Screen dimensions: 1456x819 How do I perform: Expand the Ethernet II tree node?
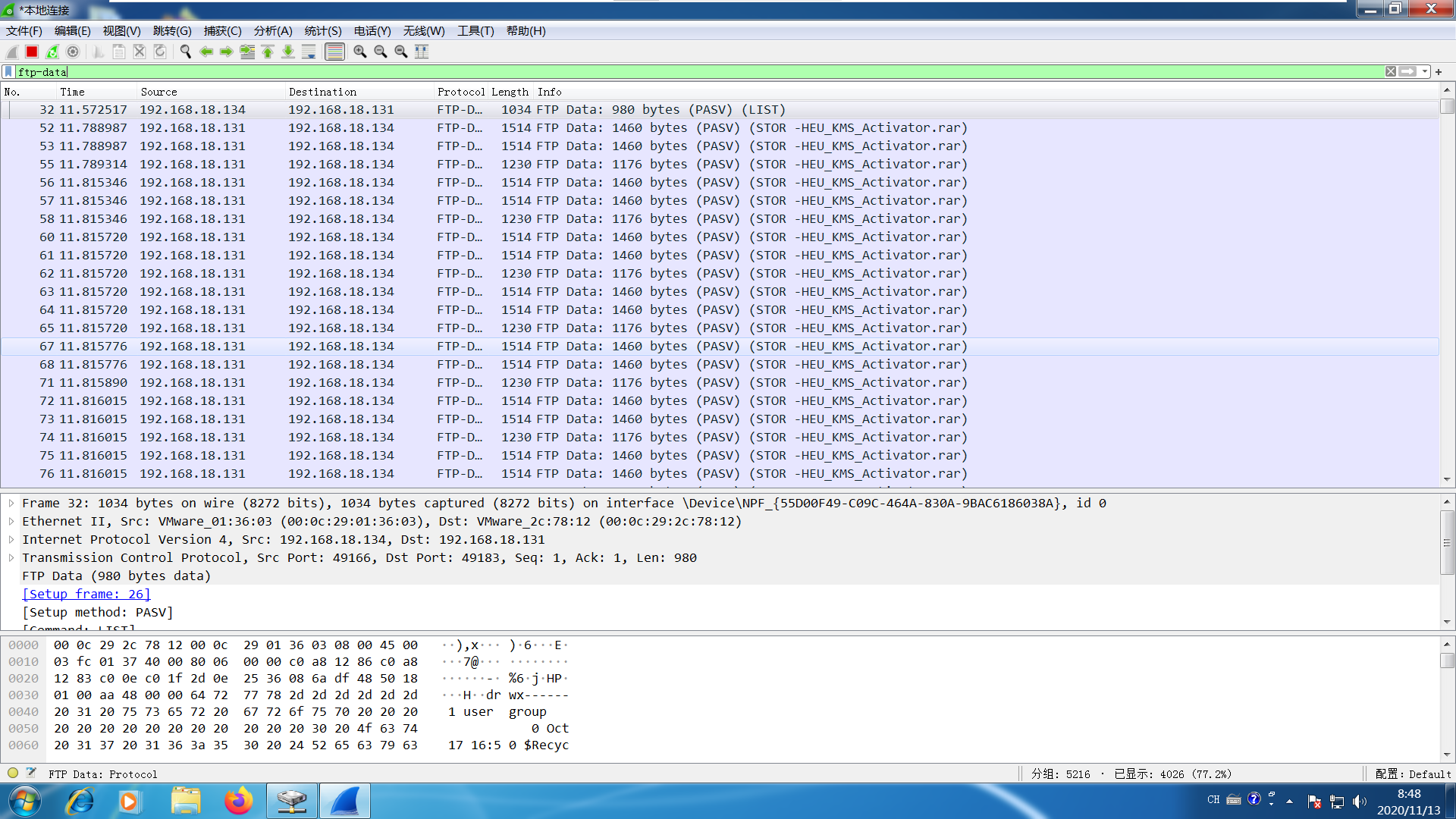(11, 521)
